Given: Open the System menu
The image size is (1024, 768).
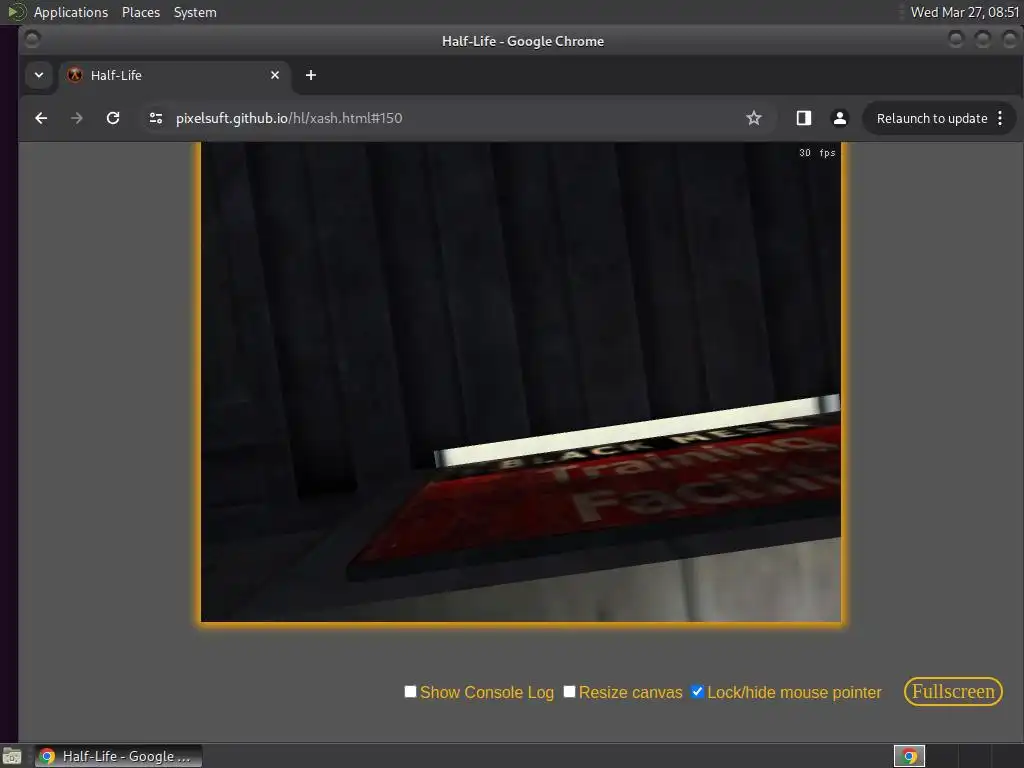Looking at the screenshot, I should click(195, 12).
